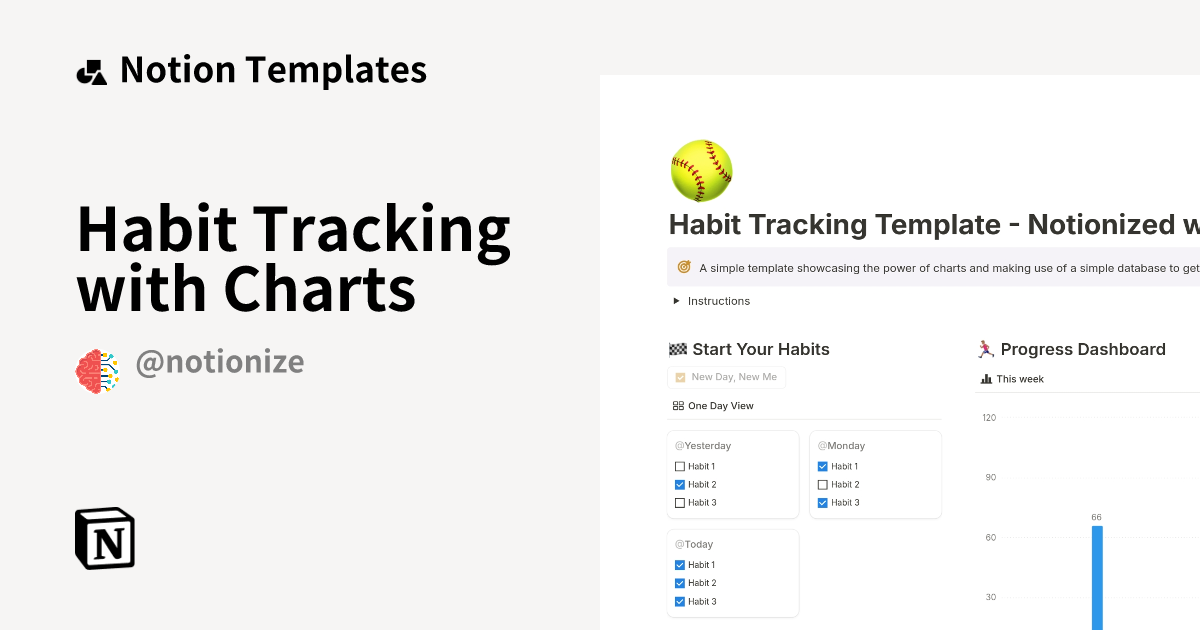Viewport: 1200px width, 630px height.
Task: Select the Notion logo in the bottom left
Action: [x=104, y=538]
